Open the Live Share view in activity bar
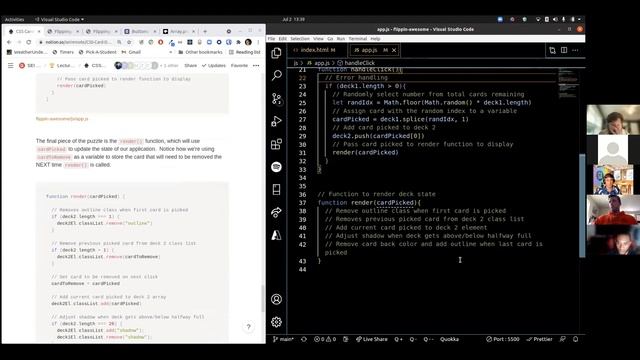The image size is (640, 360). tap(276, 212)
